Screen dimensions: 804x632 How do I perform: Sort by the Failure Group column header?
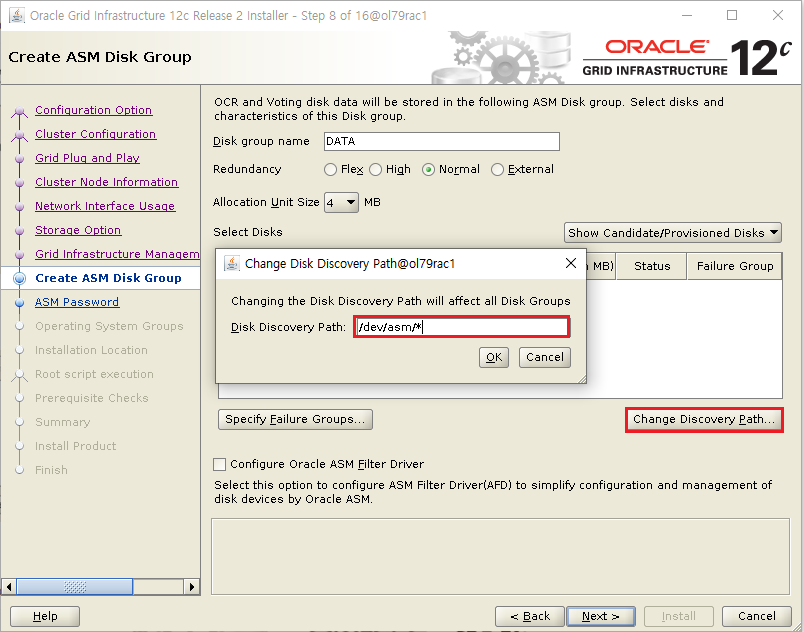pos(735,266)
